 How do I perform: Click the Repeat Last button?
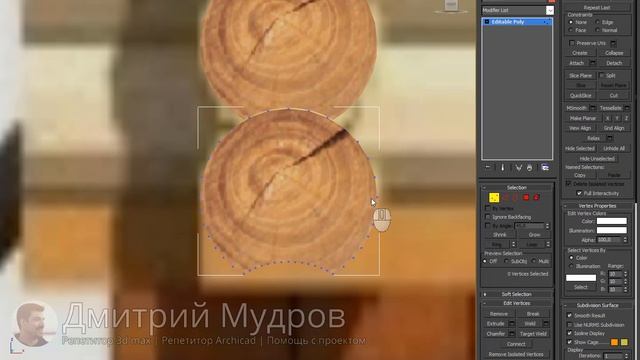click(597, 7)
